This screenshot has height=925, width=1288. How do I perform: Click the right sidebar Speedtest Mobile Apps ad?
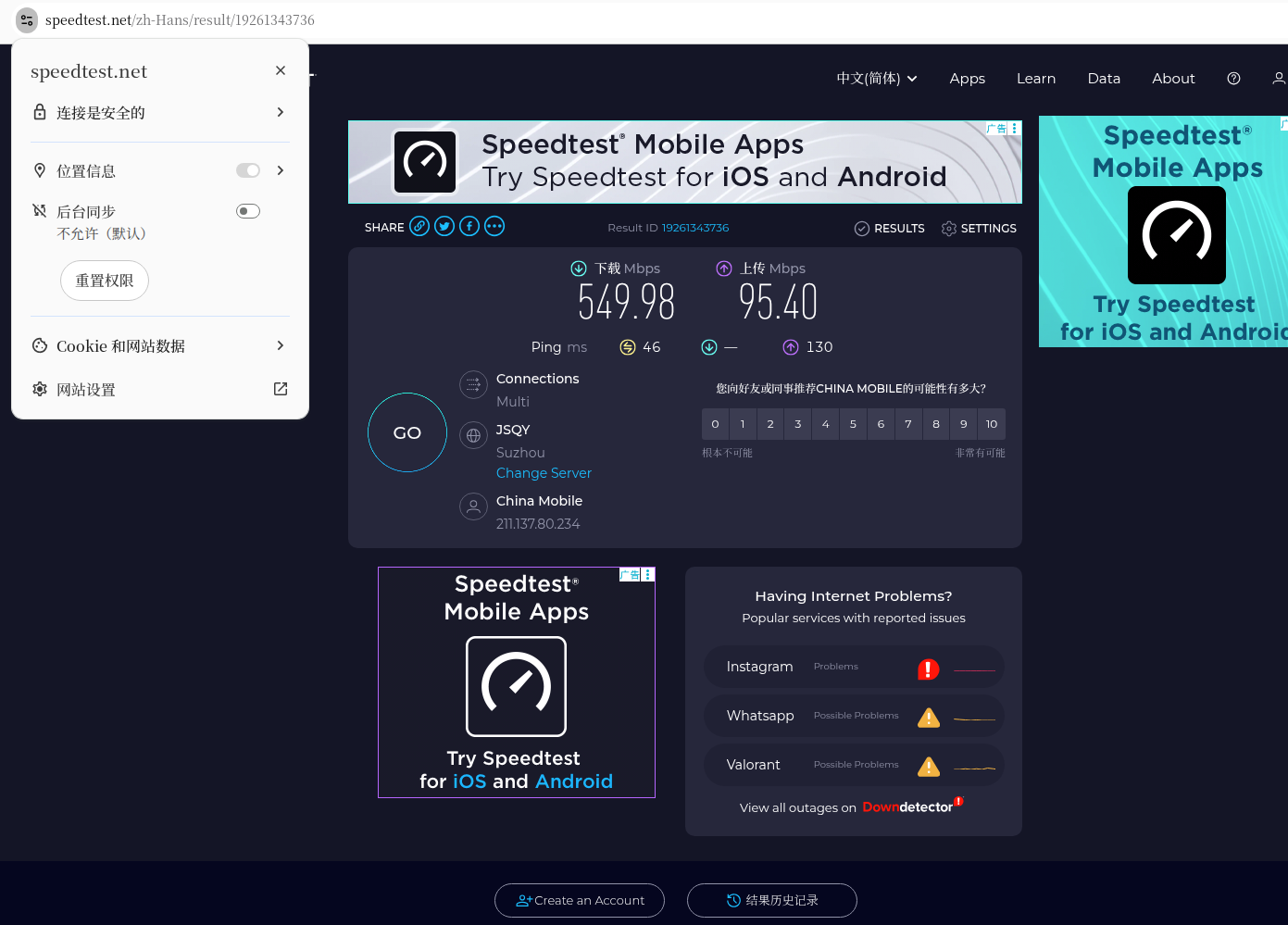point(1164,231)
